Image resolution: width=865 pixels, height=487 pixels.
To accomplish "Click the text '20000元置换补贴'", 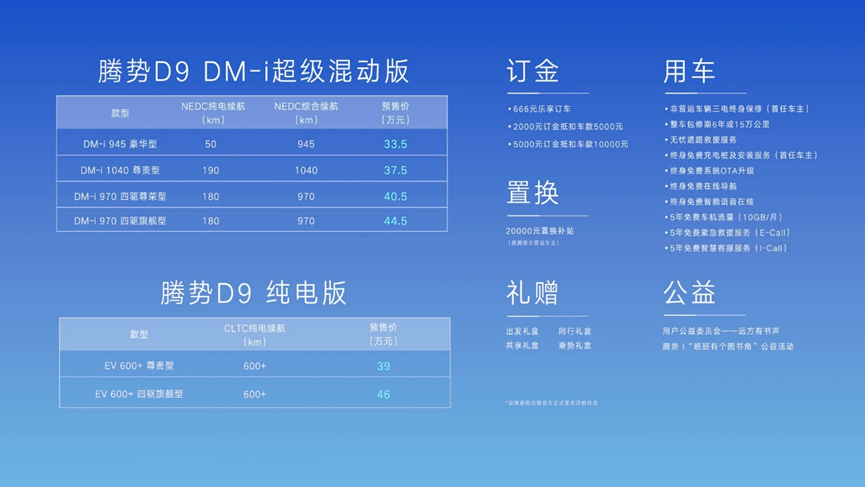I will (540, 231).
